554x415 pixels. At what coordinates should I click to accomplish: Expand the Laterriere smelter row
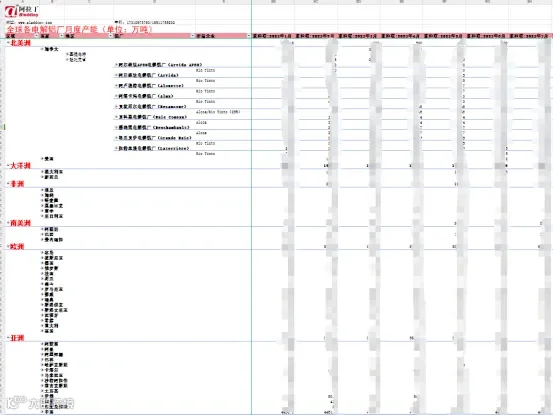pyautogui.click(x=116, y=148)
